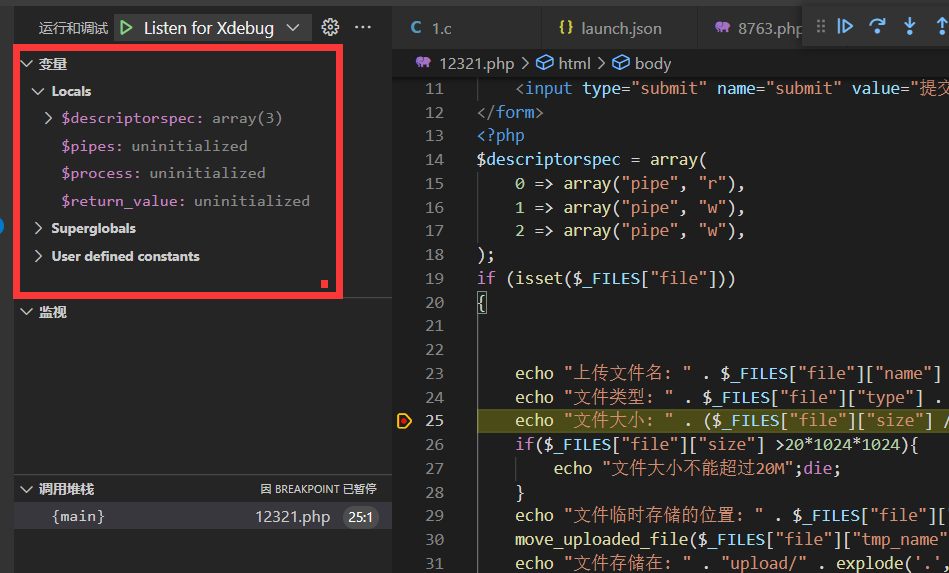The width and height of the screenshot is (949, 573).
Task: Open the debug panel ellipsis menu
Action: (x=363, y=27)
